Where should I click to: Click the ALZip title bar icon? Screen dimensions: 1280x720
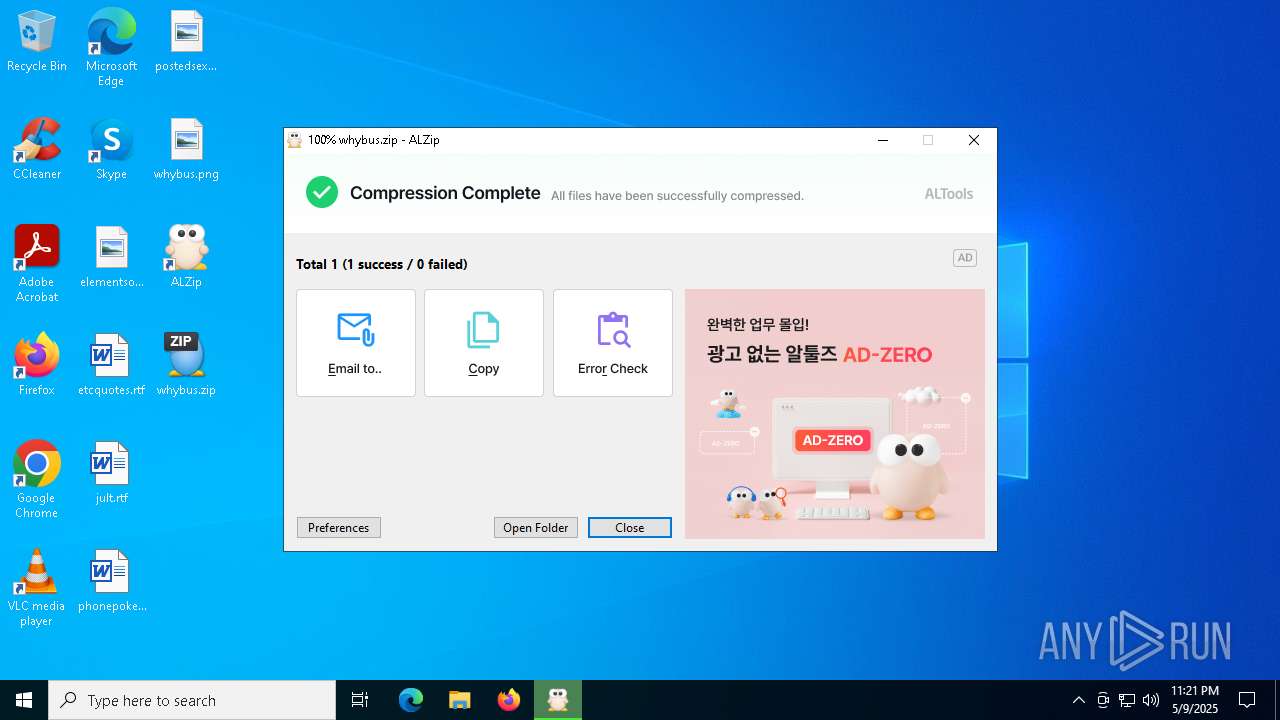pos(295,140)
